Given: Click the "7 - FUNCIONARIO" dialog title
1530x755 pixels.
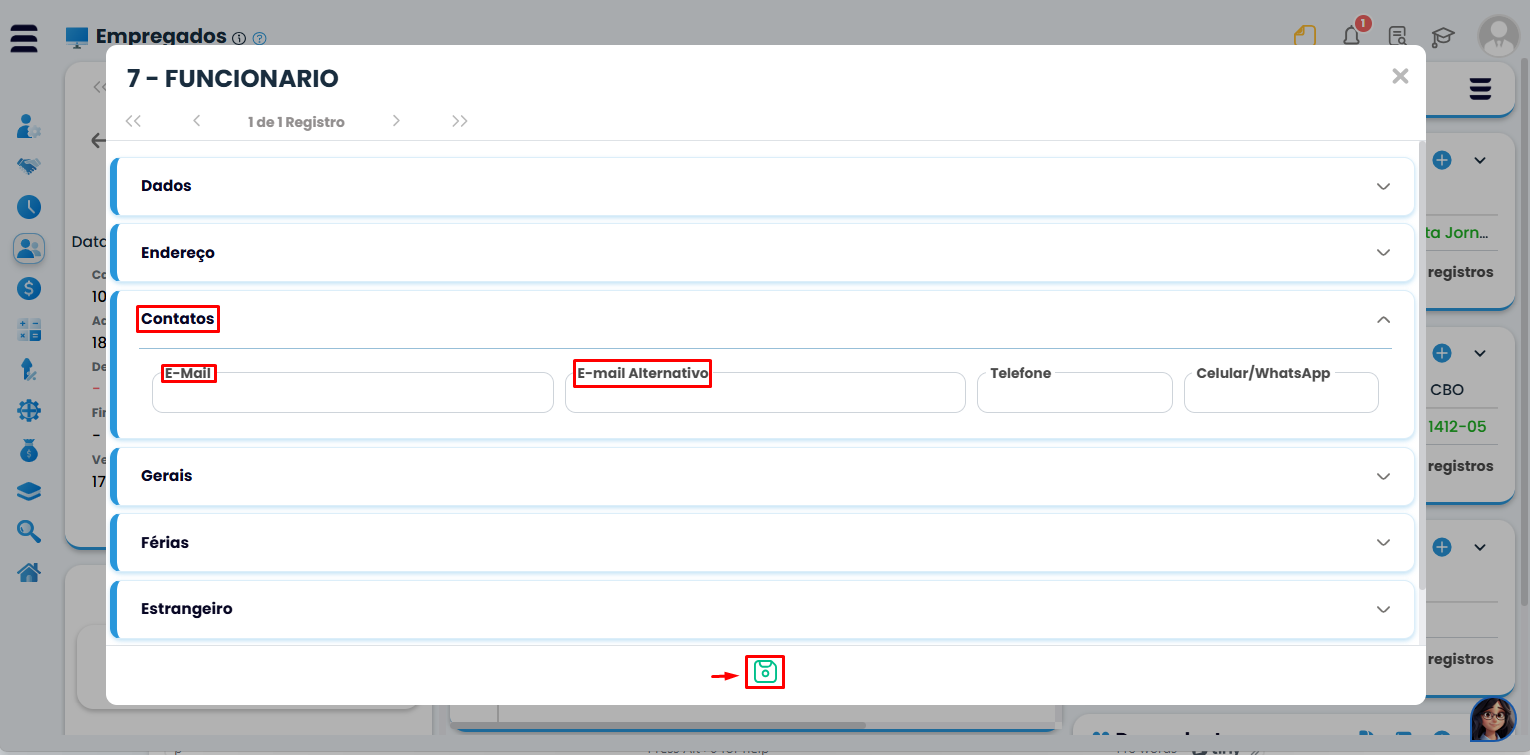Looking at the screenshot, I should coord(233,78).
